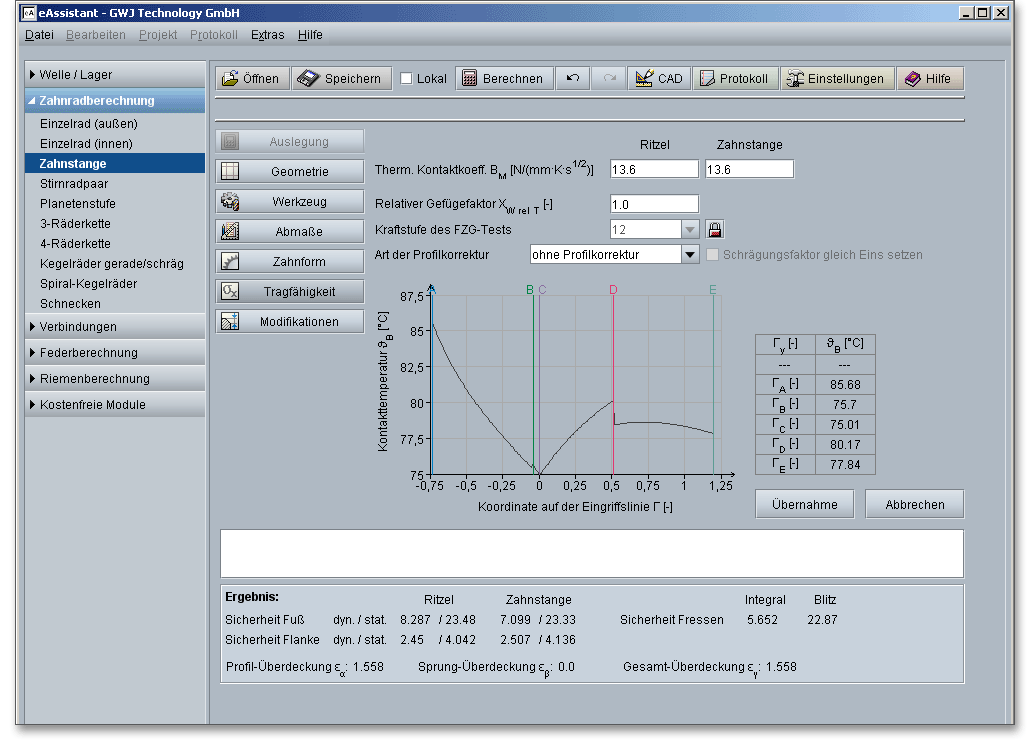Click the Öffnen folder icon
Screen dimensions: 1030x740
click(230, 79)
